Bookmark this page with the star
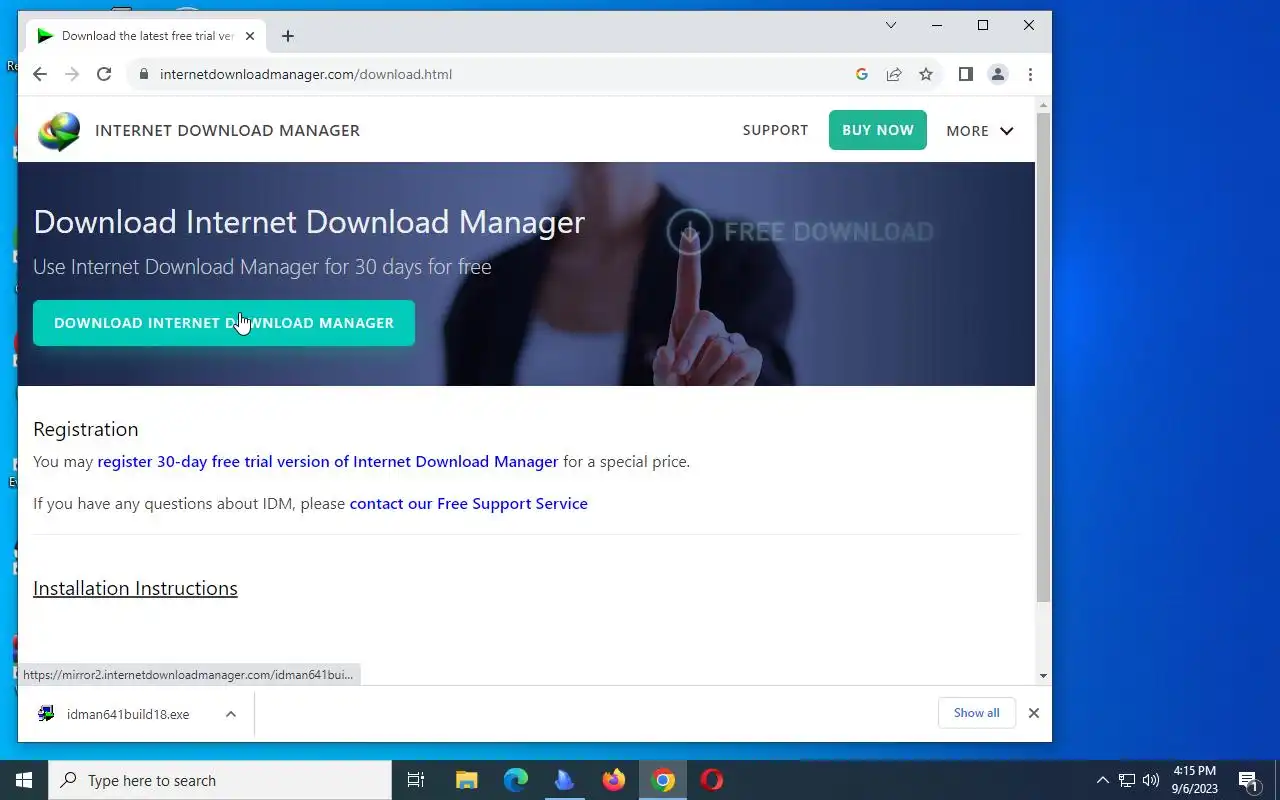 926,74
